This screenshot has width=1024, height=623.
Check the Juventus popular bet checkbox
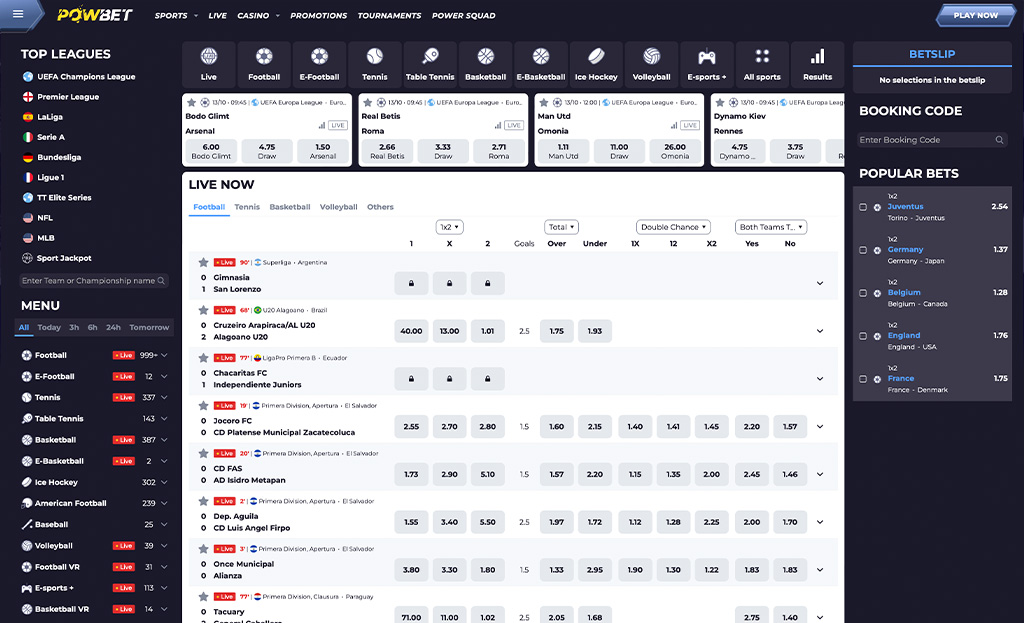[x=863, y=207]
